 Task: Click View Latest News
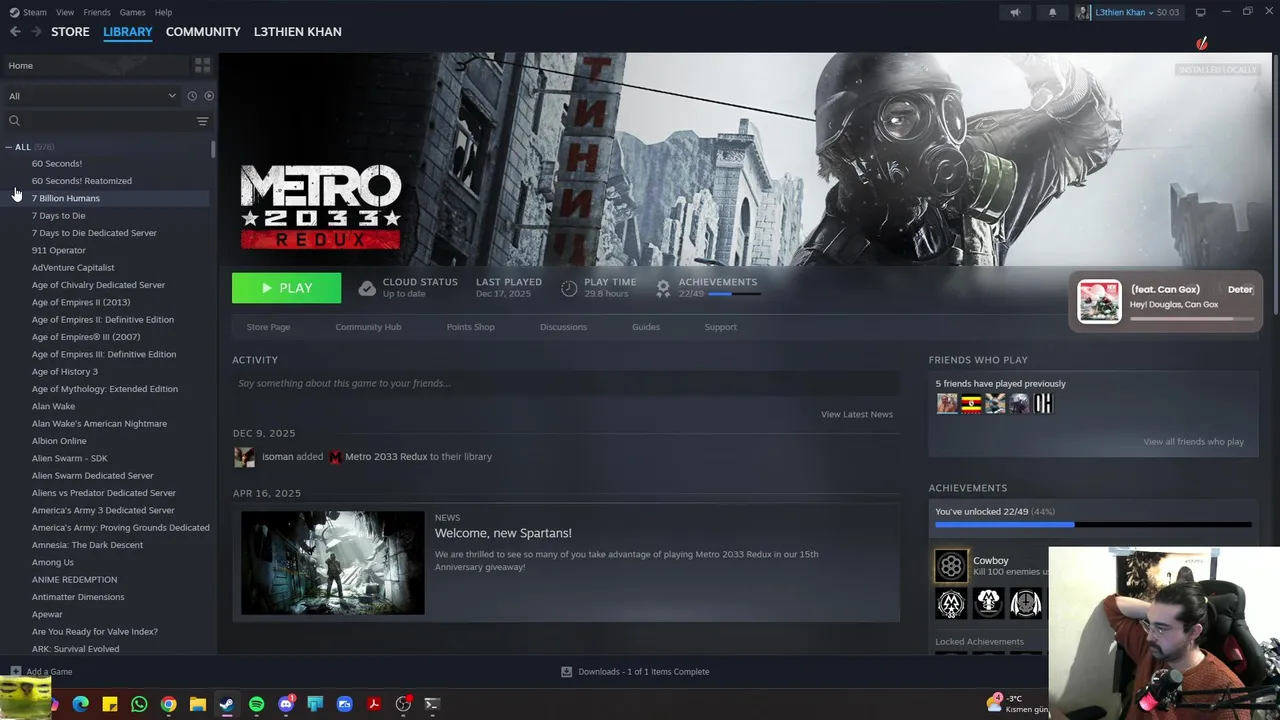pos(857,414)
